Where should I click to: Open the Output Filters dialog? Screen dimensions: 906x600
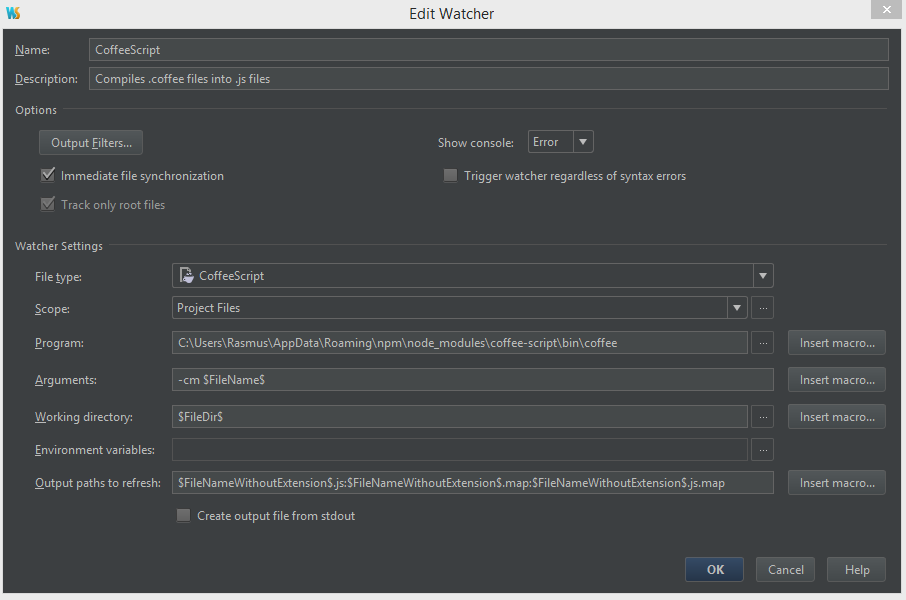pyautogui.click(x=91, y=143)
